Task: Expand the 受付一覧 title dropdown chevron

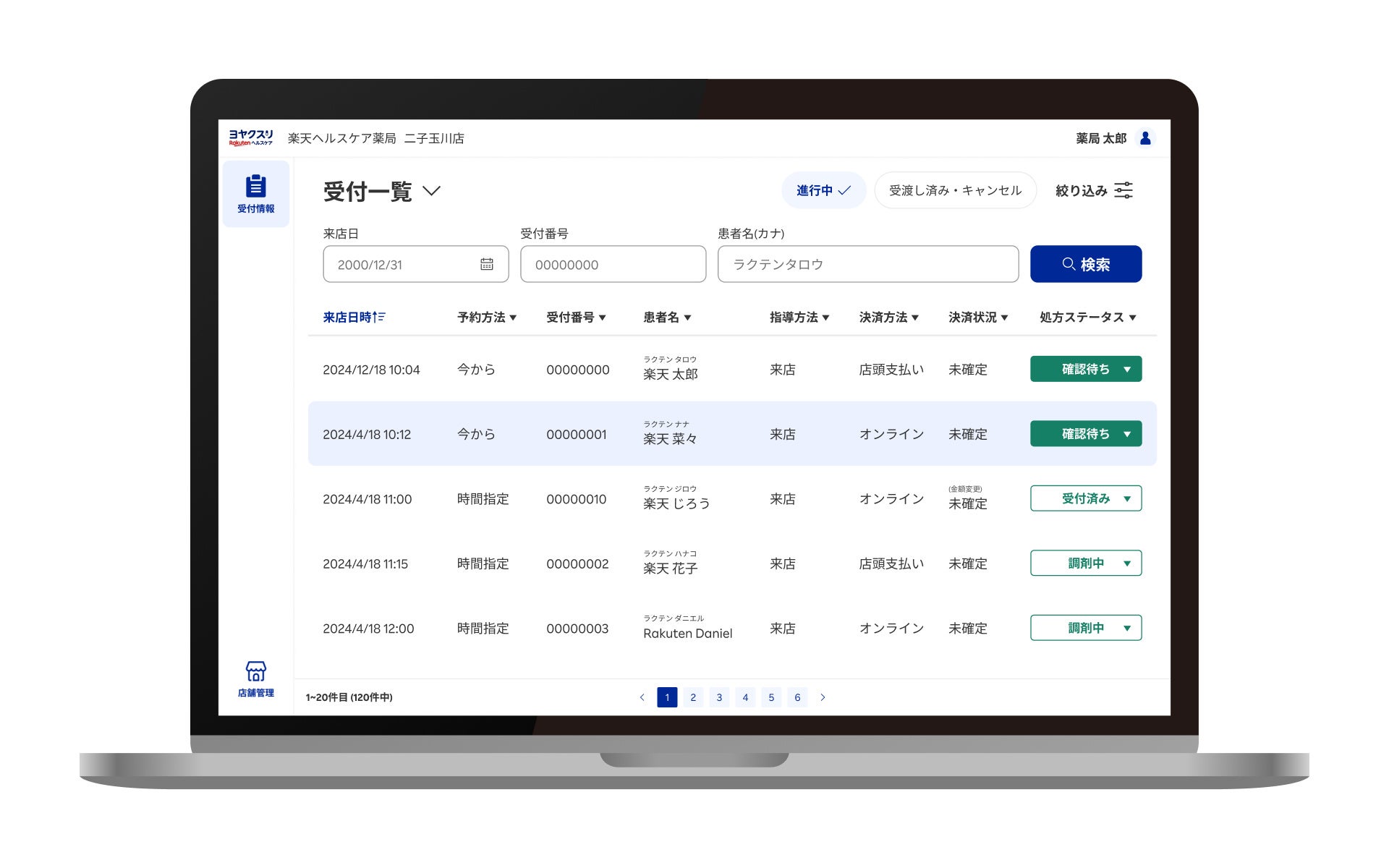Action: tap(432, 191)
